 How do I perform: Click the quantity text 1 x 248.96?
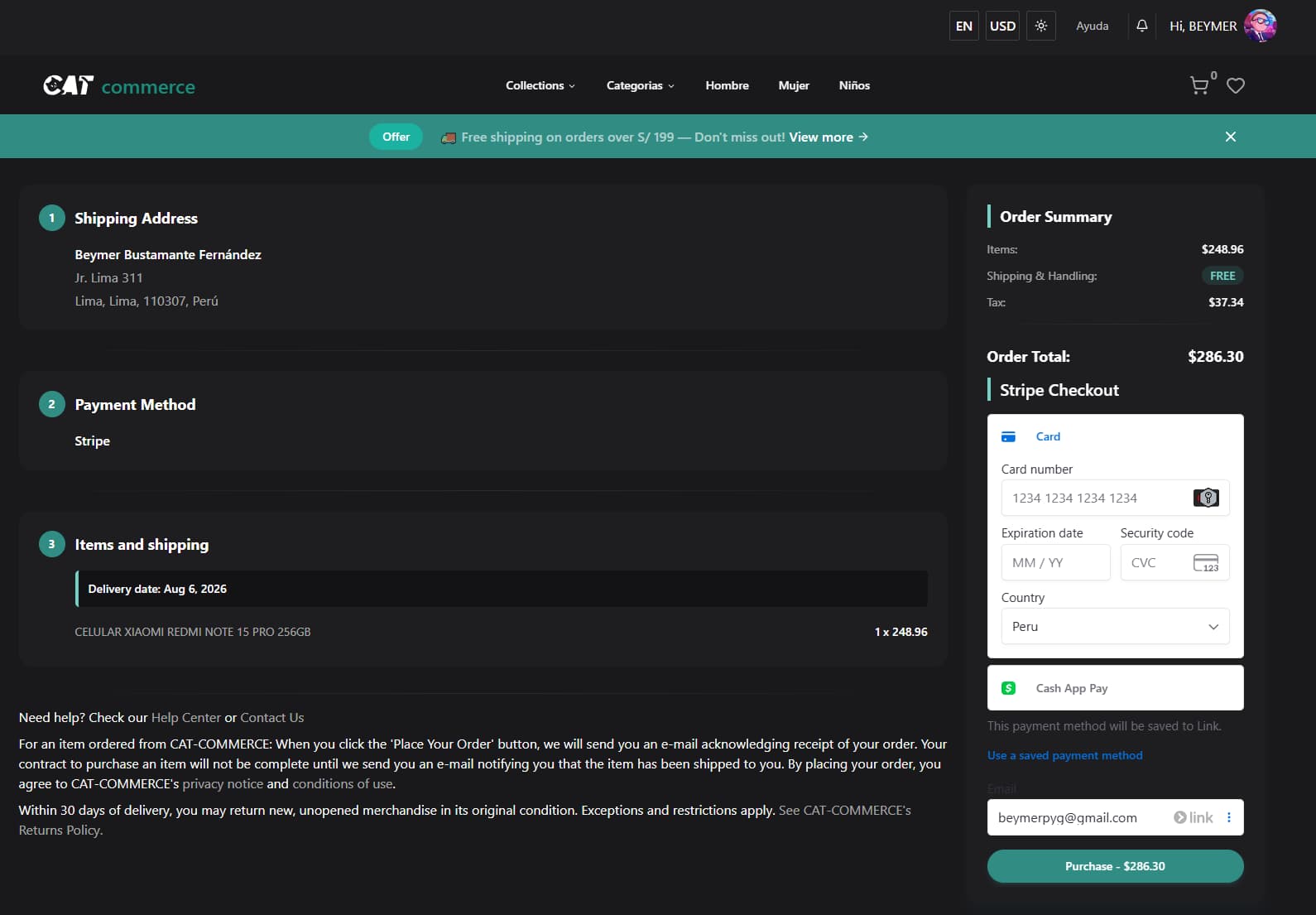901,632
